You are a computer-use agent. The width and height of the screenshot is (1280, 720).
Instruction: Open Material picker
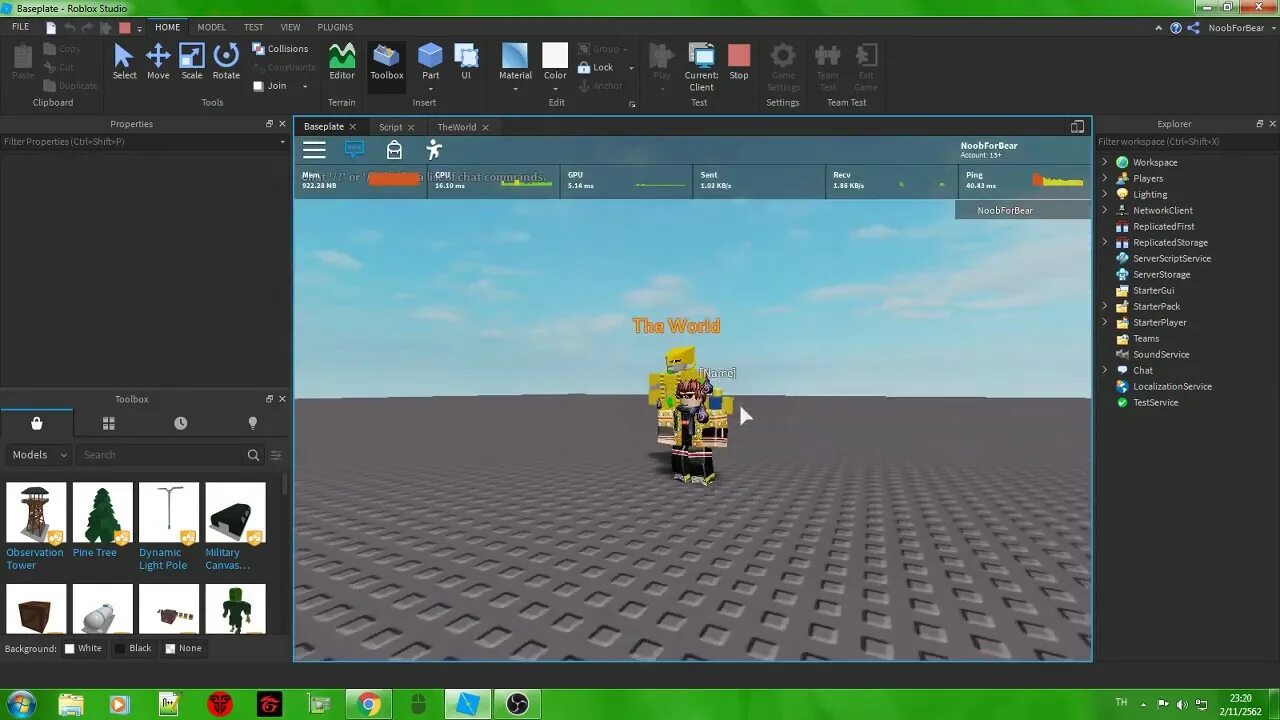(515, 61)
